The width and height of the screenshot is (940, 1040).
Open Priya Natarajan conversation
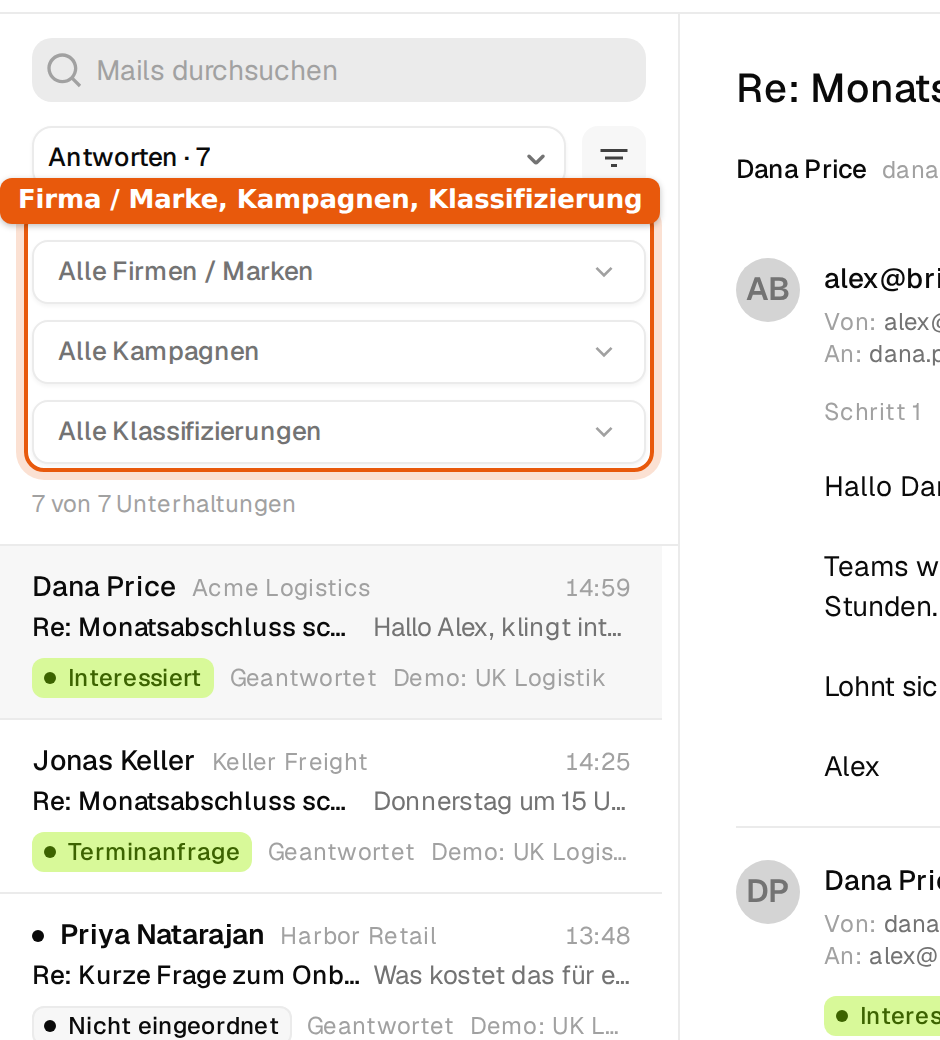[x=331, y=967]
